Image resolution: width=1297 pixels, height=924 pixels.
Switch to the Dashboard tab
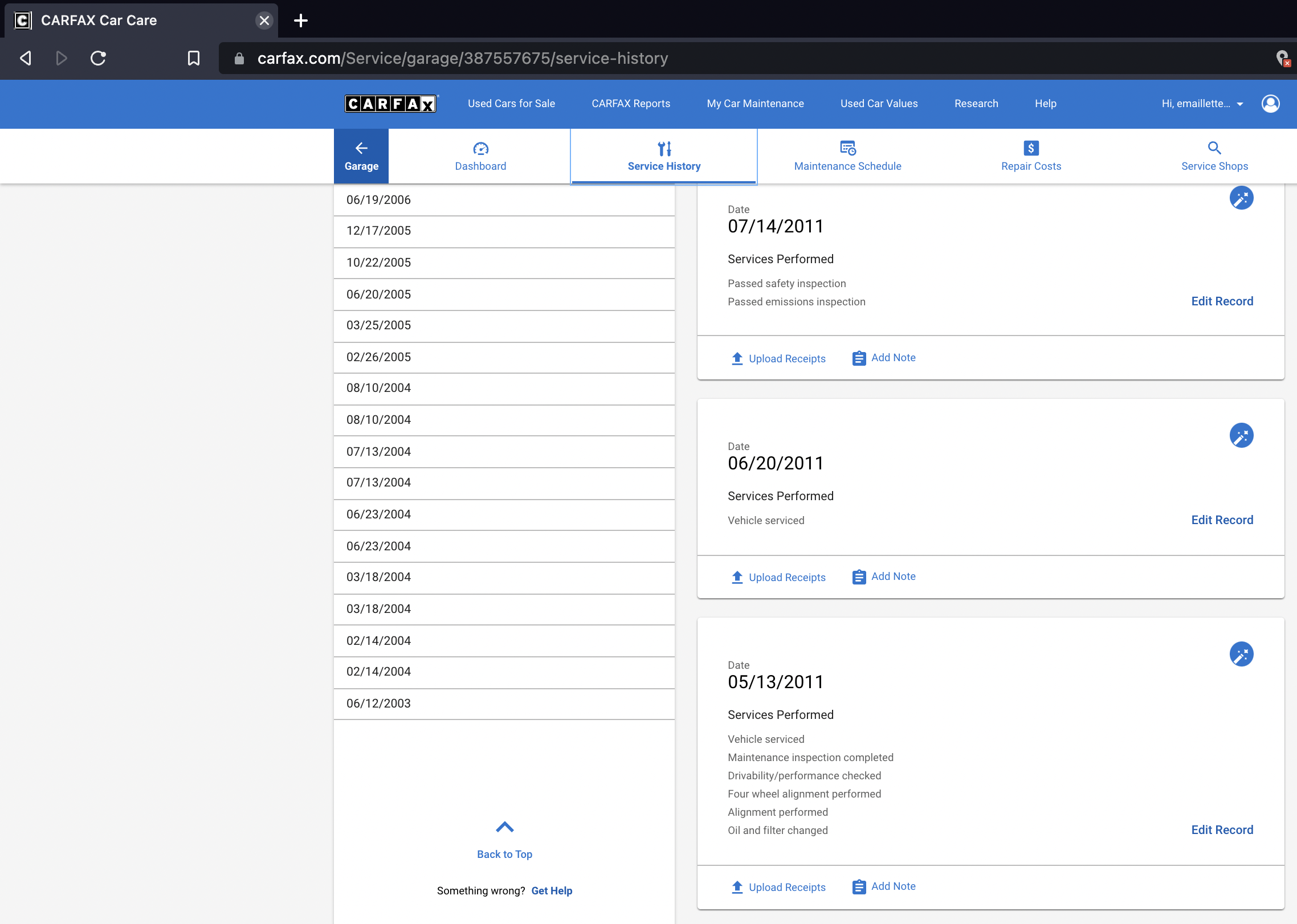(x=480, y=156)
